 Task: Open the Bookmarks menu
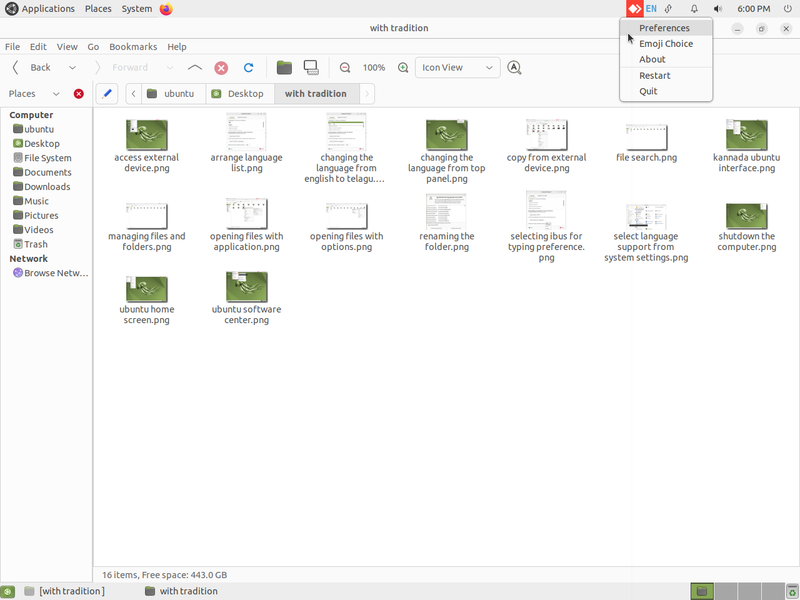point(133,46)
